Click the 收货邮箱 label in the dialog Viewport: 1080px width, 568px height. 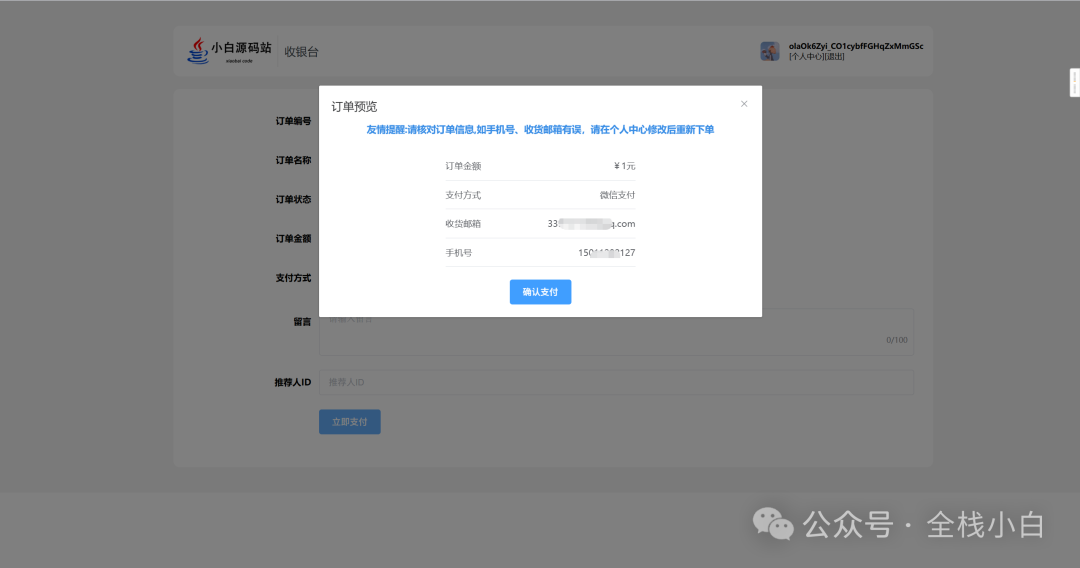pyautogui.click(x=463, y=224)
